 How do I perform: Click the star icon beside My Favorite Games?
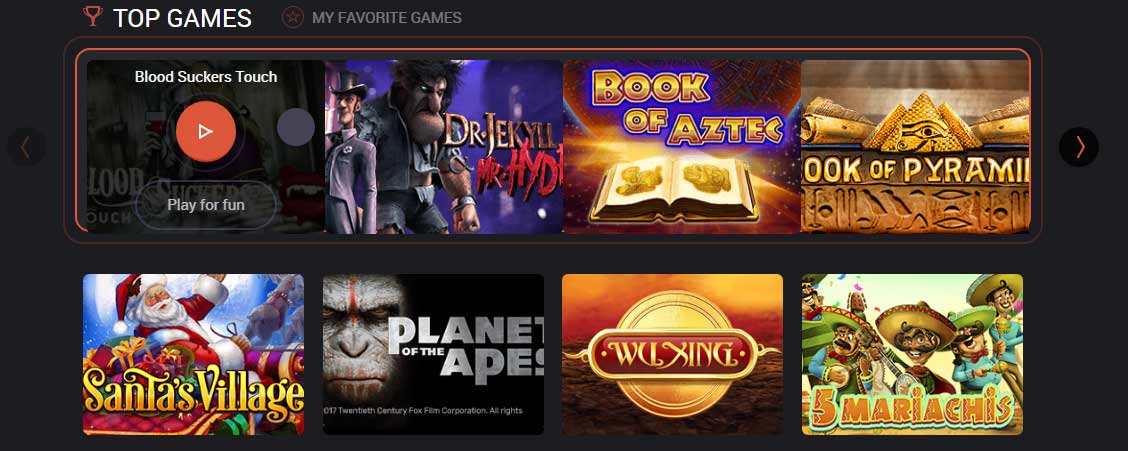coord(293,17)
